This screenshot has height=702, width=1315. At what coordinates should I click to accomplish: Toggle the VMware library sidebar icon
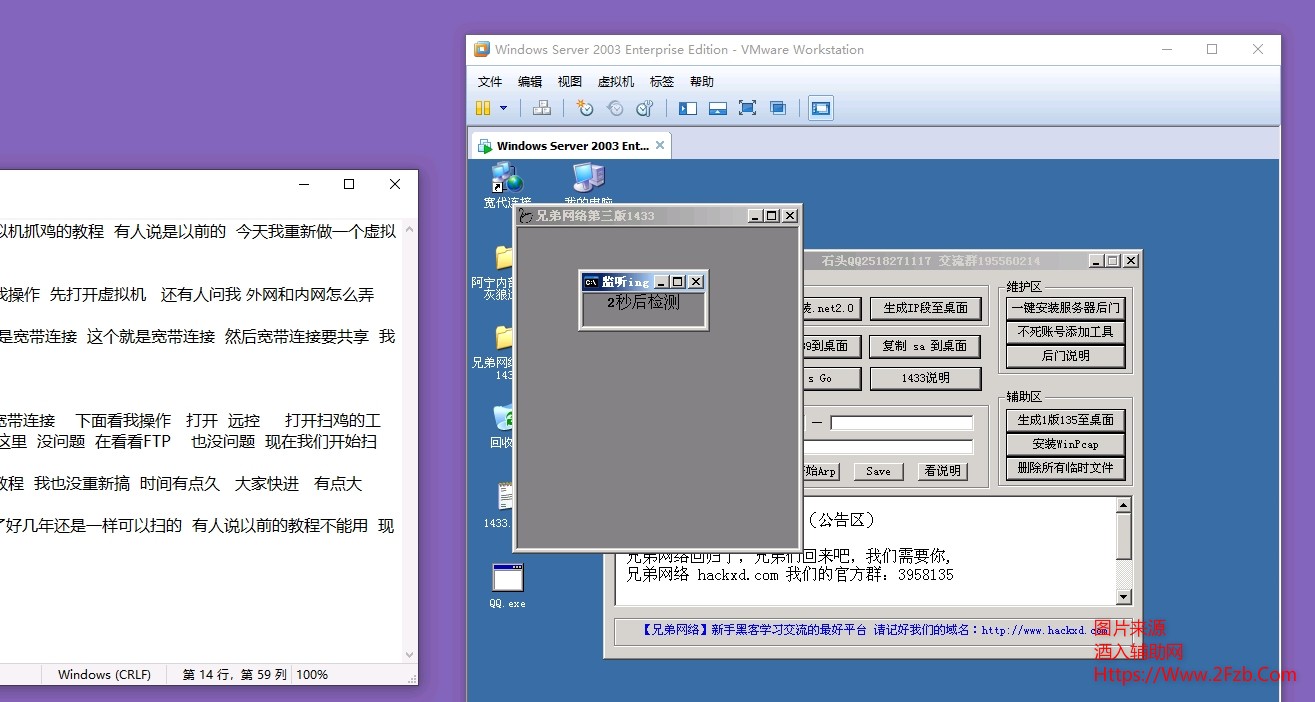click(x=688, y=108)
